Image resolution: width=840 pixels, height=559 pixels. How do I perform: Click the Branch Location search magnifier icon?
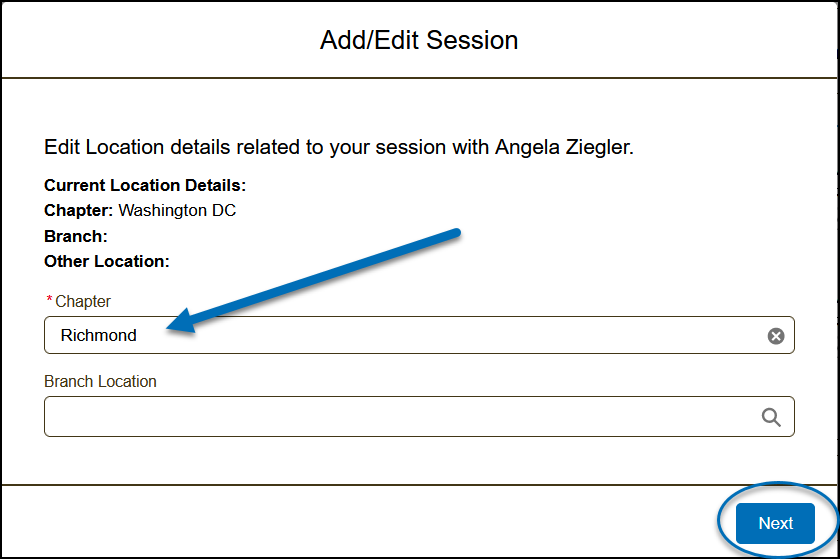(x=771, y=417)
